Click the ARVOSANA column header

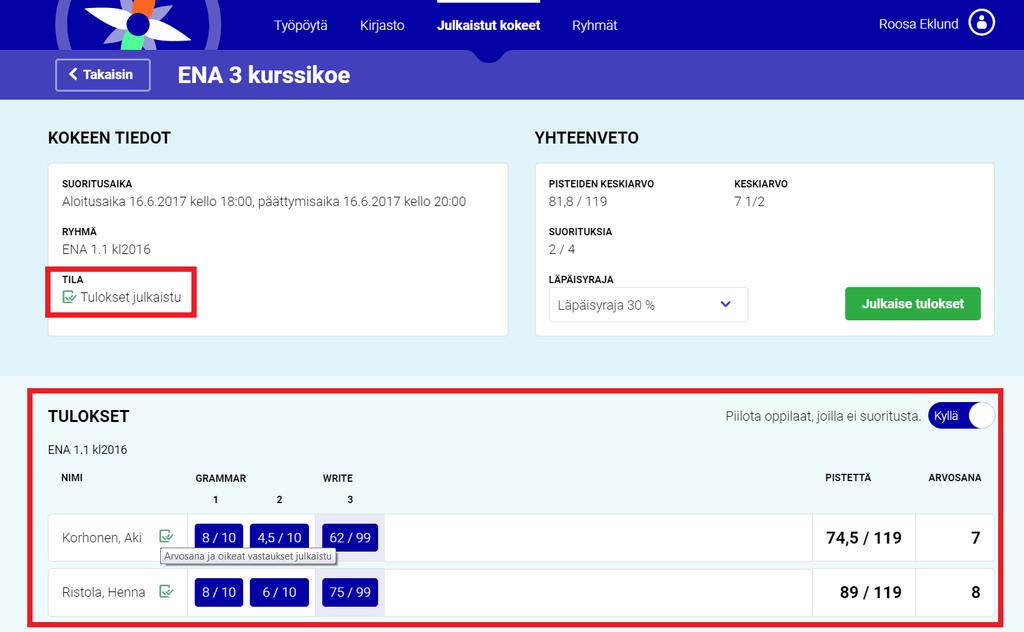[955, 478]
